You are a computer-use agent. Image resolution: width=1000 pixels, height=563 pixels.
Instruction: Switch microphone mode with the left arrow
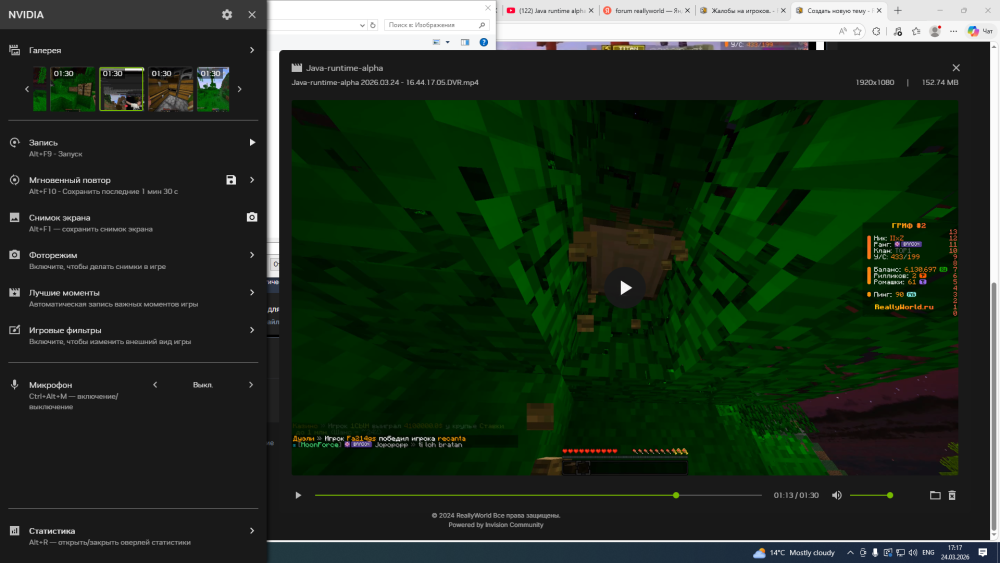click(x=155, y=384)
